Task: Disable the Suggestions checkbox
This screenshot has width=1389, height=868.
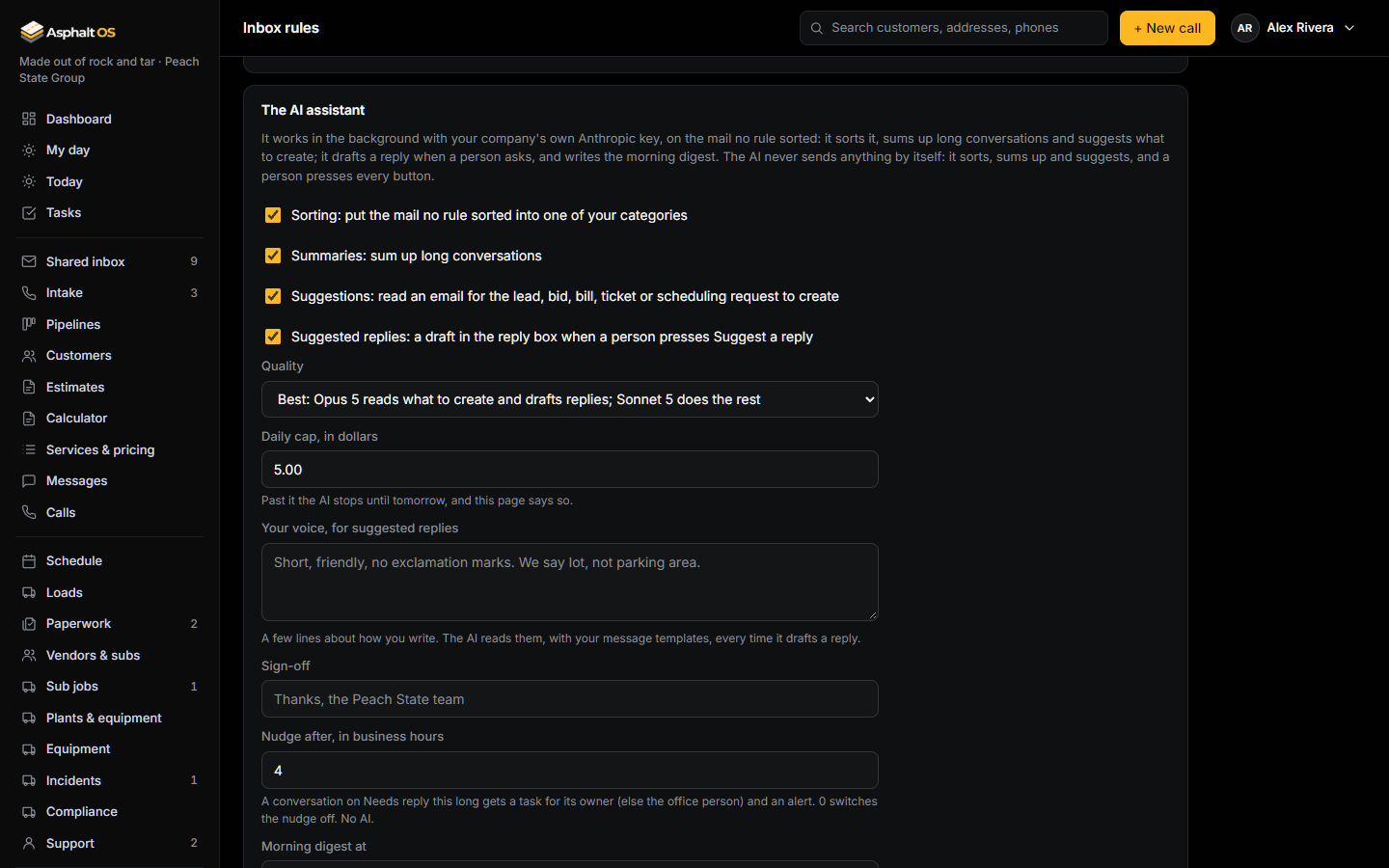Action: 273,296
